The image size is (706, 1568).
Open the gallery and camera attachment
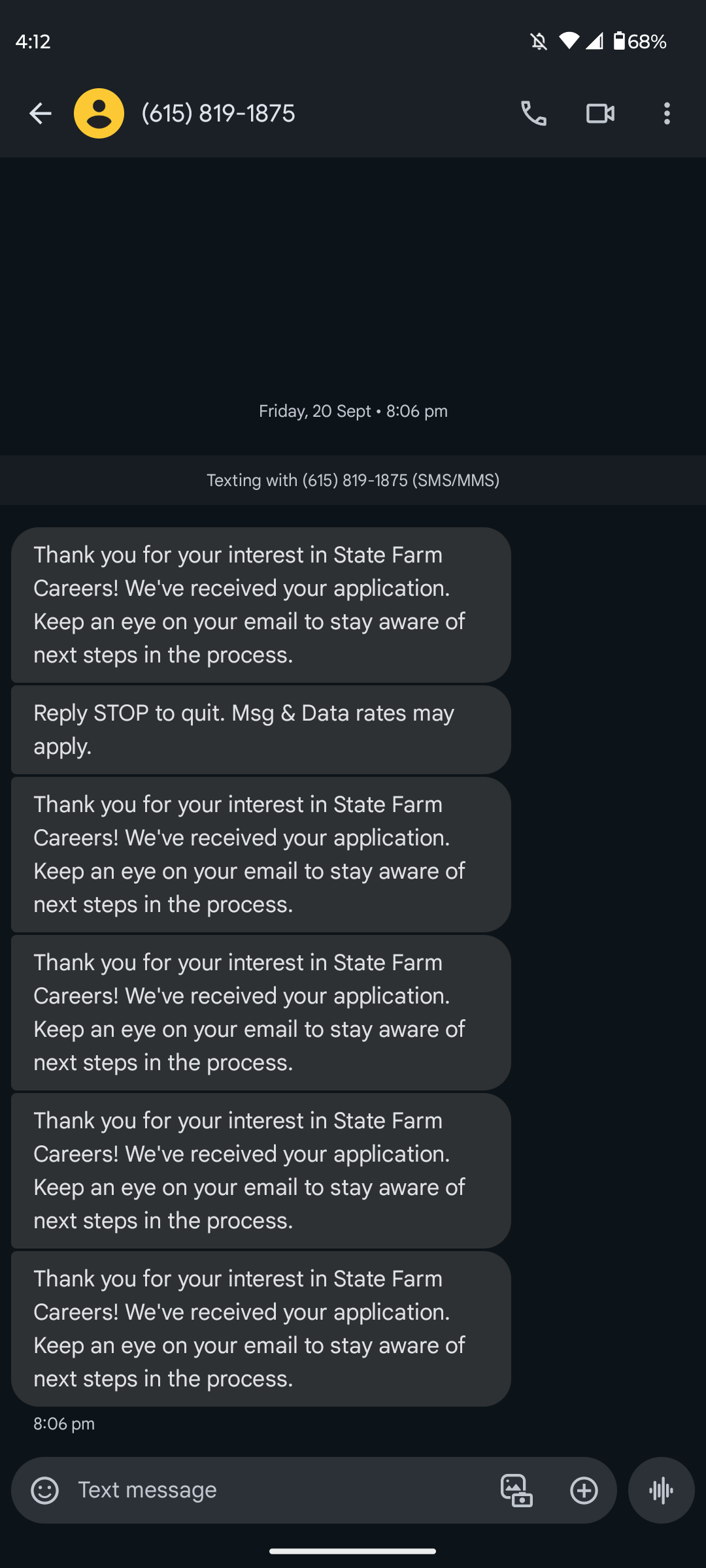[x=516, y=1491]
